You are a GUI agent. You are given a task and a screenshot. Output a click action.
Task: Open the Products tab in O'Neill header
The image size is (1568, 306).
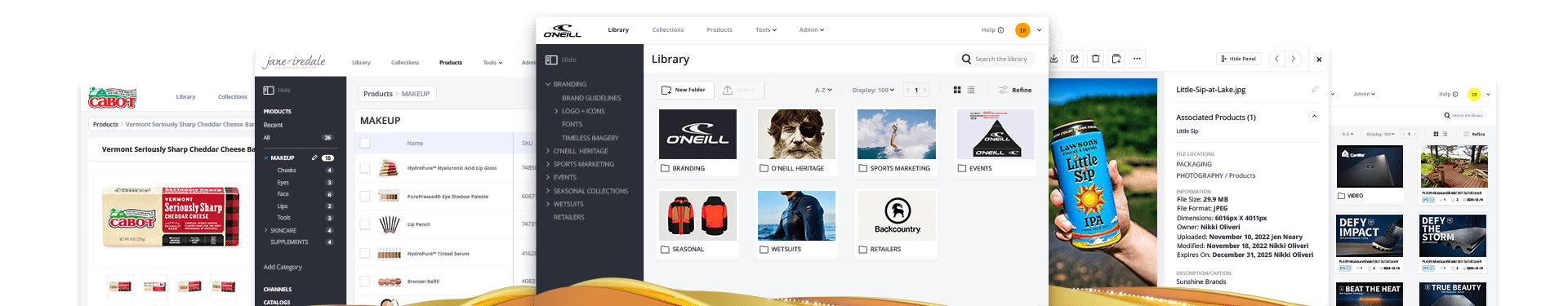tap(719, 30)
